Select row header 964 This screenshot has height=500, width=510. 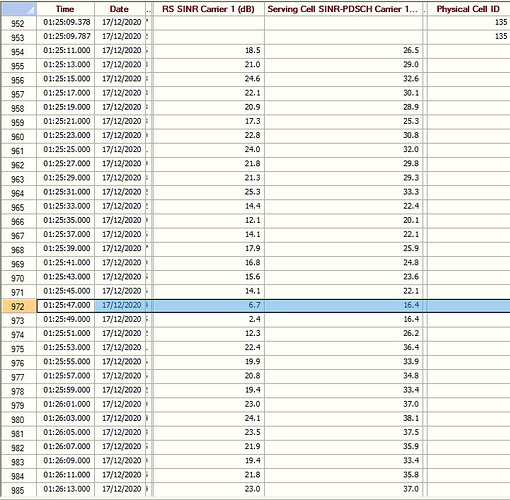[19, 193]
